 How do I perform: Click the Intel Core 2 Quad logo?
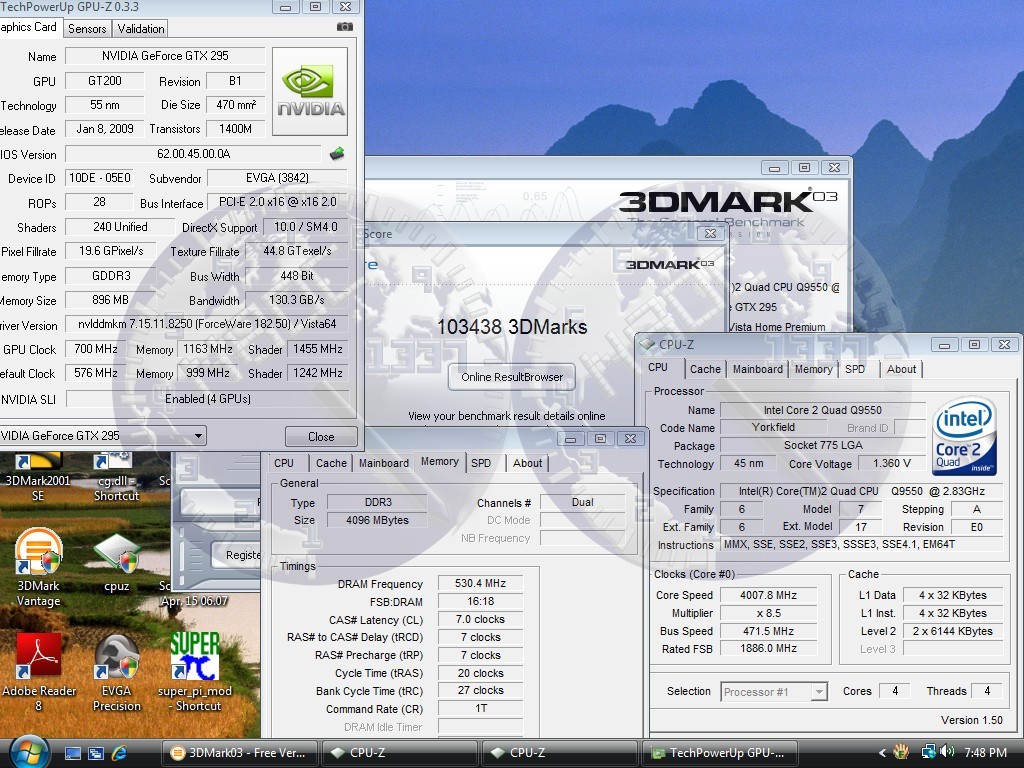[964, 435]
